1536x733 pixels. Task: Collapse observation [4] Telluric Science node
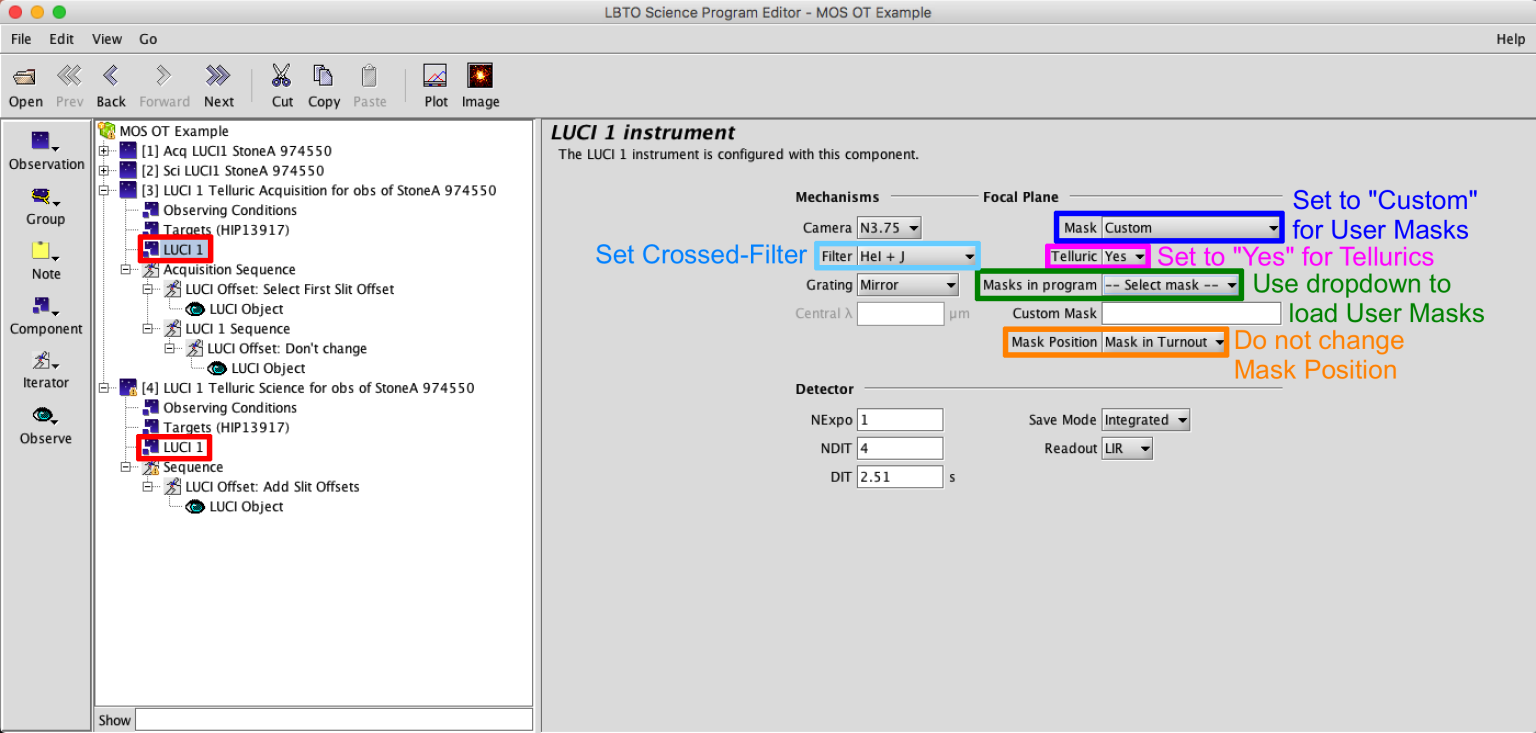[104, 388]
